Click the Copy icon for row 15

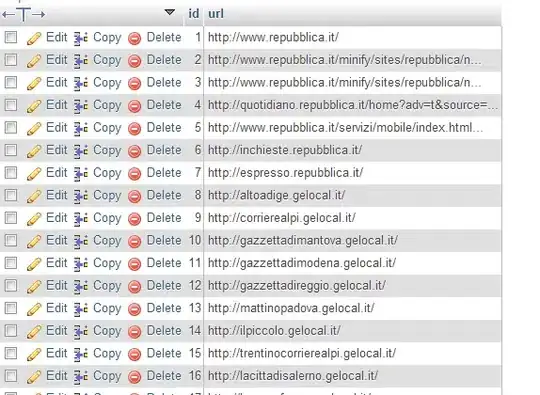[x=81, y=354]
